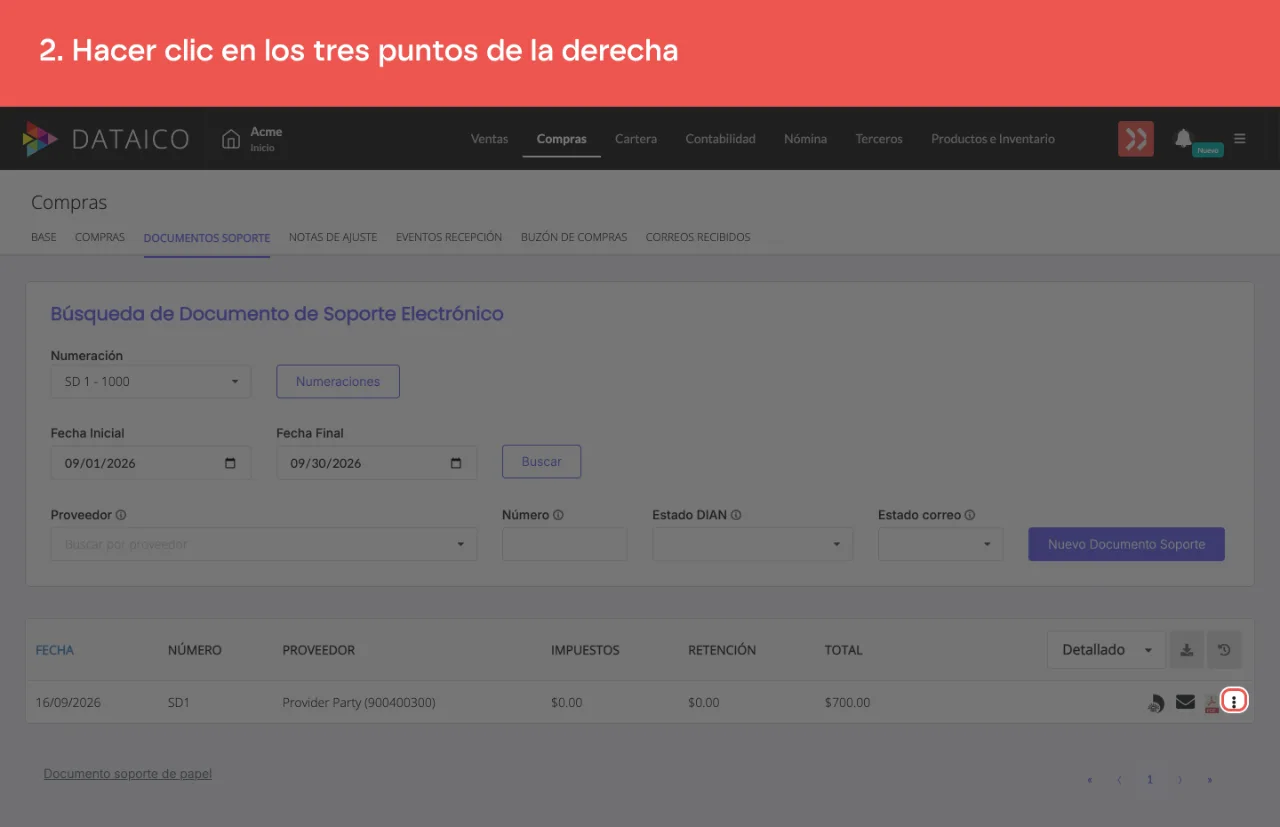Click provider name Provider Party (900400300)
This screenshot has width=1280, height=827.
click(x=359, y=703)
